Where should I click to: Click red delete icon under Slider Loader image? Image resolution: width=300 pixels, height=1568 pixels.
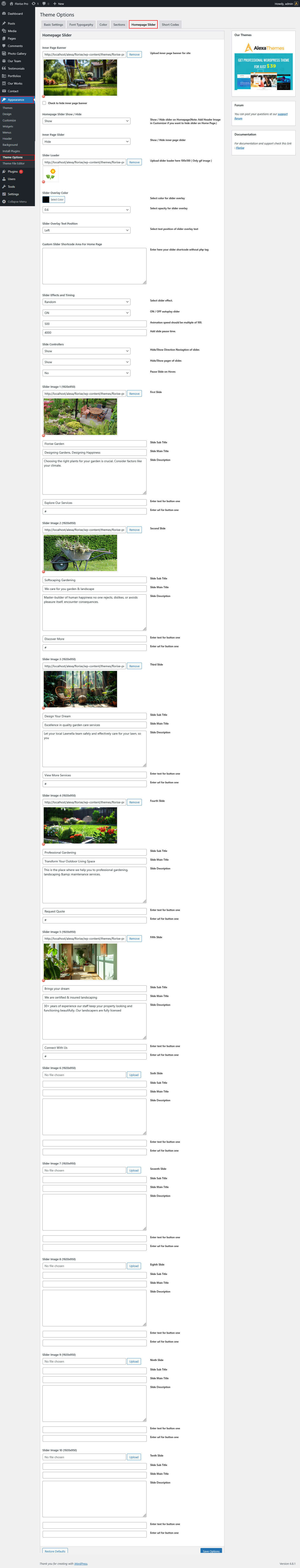[43, 182]
